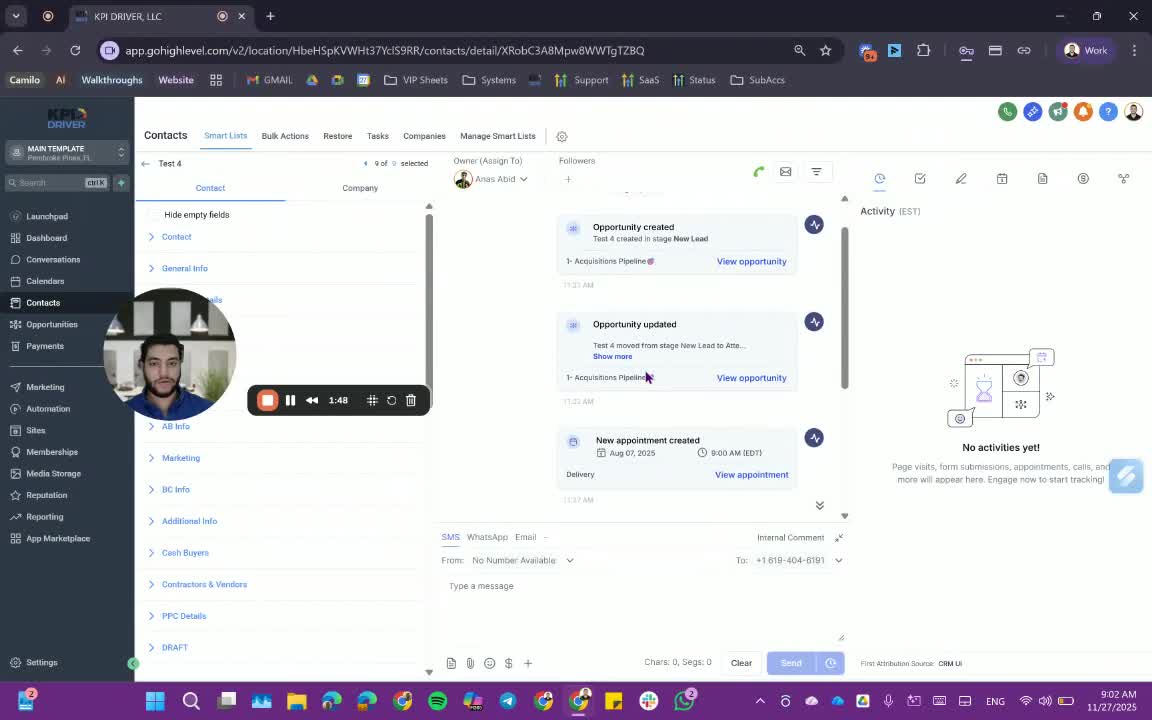Click View opportunity in Opportunity updated card
Image resolution: width=1152 pixels, height=720 pixels.
point(751,378)
